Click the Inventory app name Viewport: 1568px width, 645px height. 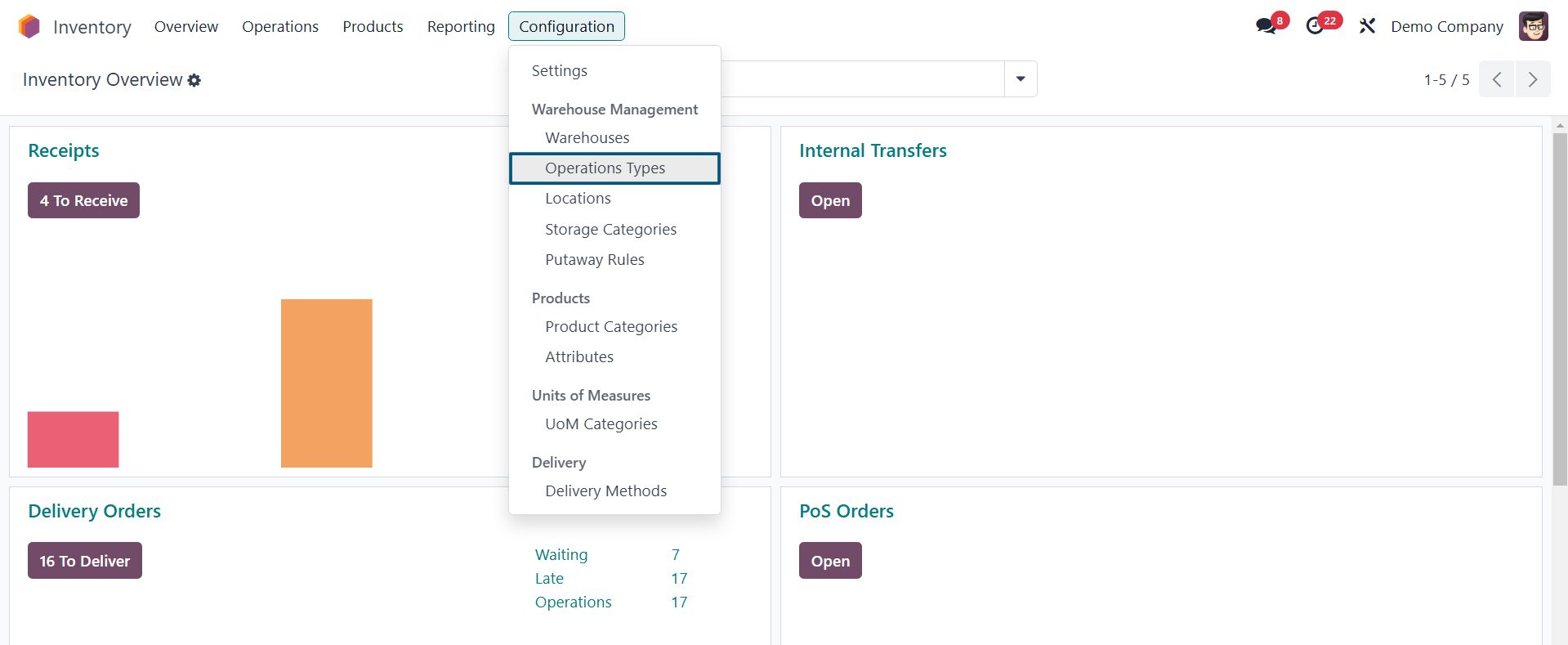click(92, 27)
